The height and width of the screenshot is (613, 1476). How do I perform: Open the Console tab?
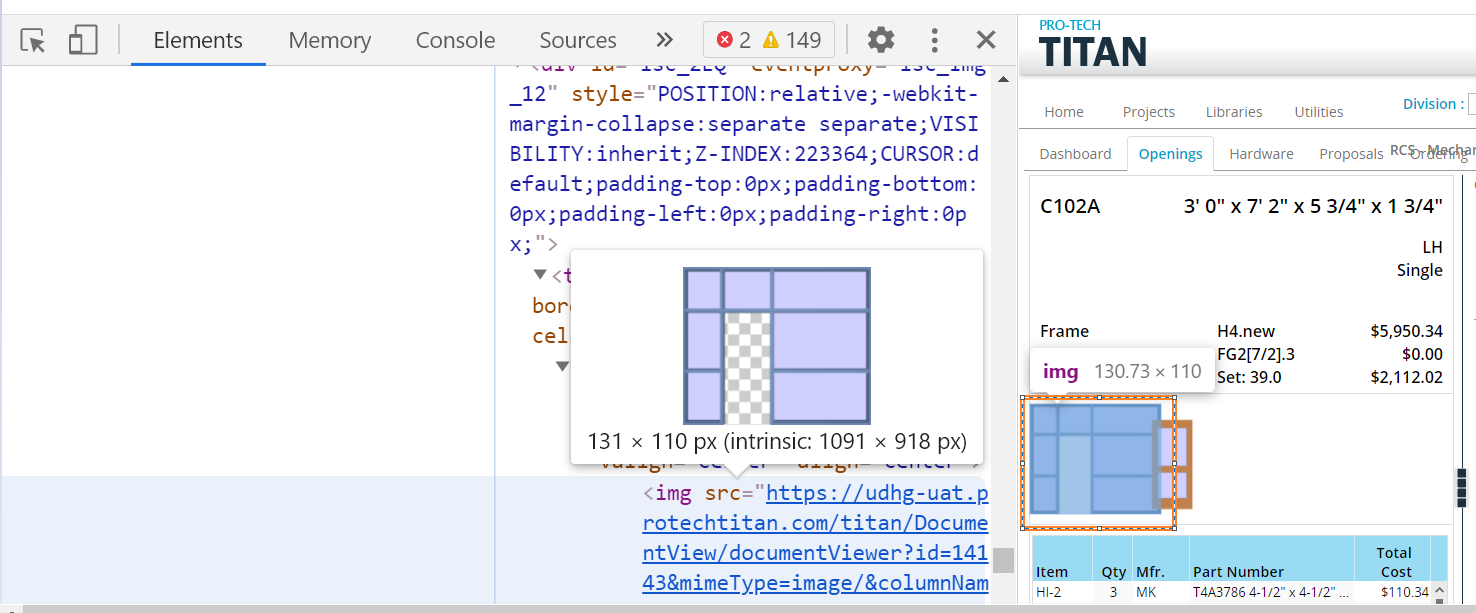point(455,40)
